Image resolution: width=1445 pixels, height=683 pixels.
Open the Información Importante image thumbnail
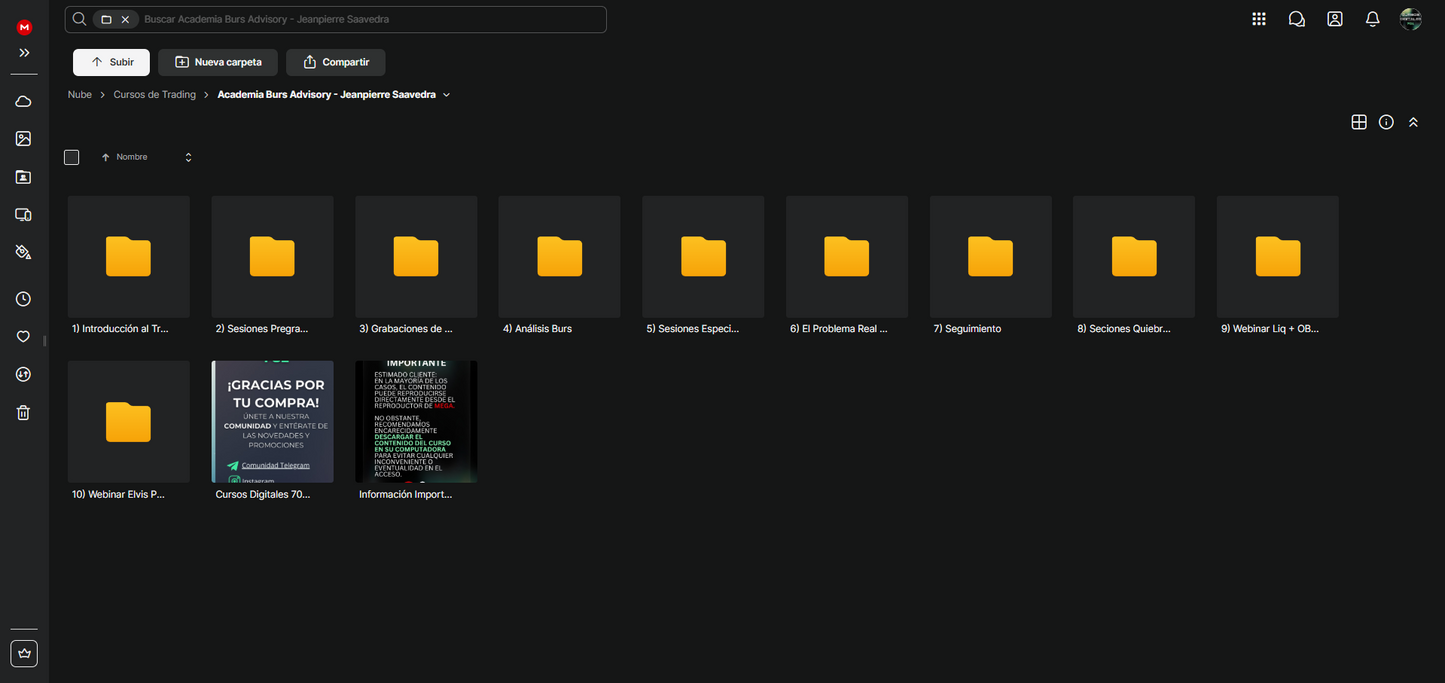[x=416, y=422]
